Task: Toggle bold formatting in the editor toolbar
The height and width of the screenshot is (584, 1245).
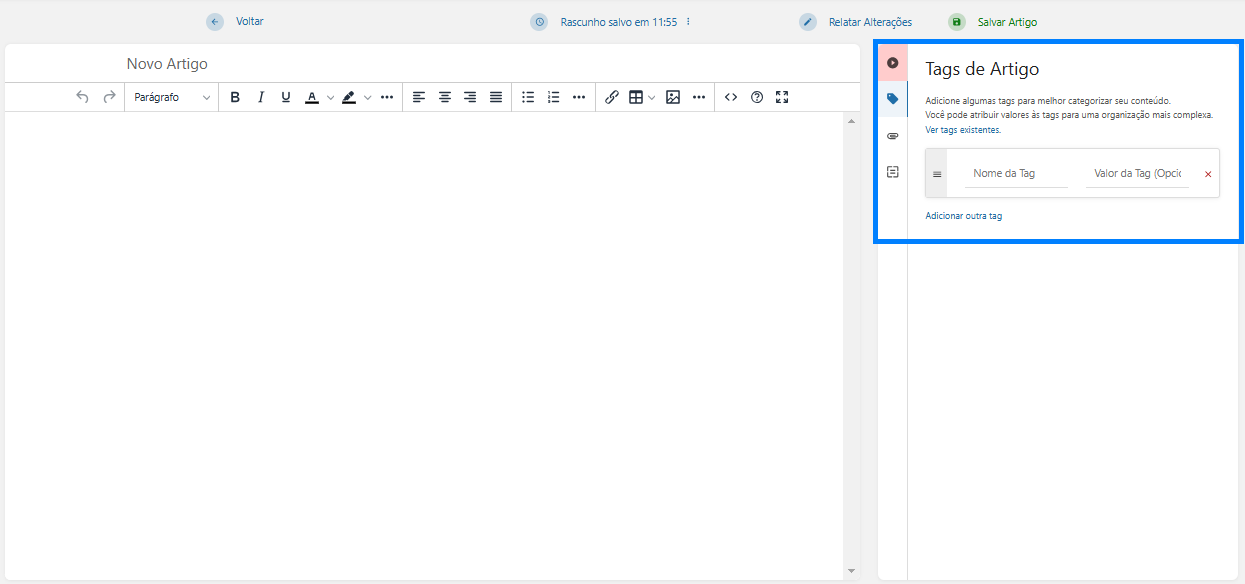Action: click(235, 97)
